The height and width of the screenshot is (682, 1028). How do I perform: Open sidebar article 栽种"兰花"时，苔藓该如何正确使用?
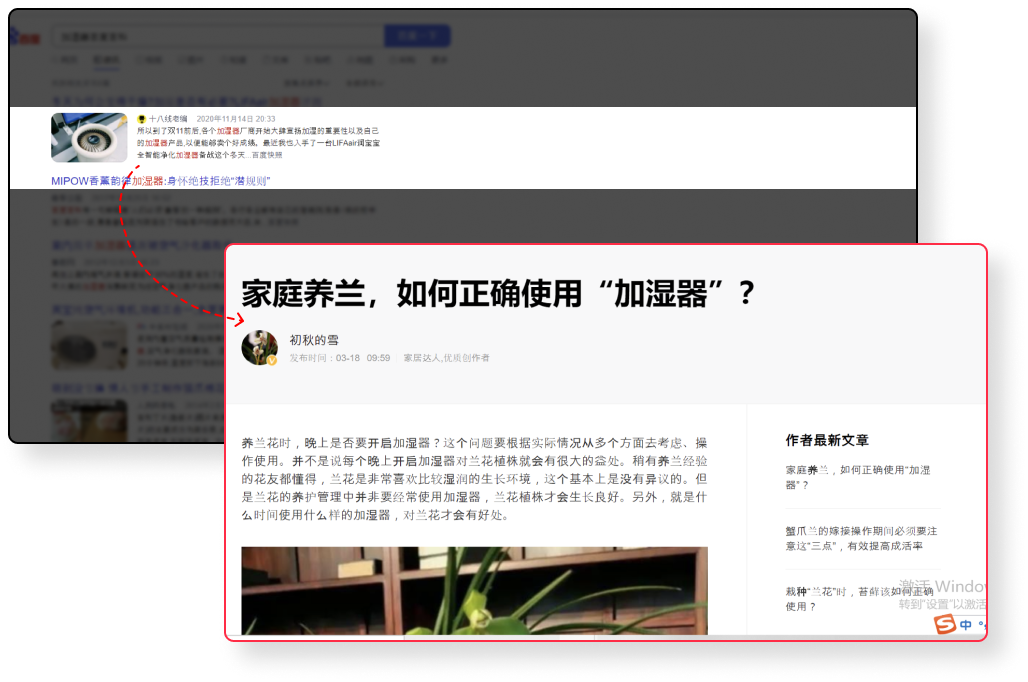(x=859, y=599)
